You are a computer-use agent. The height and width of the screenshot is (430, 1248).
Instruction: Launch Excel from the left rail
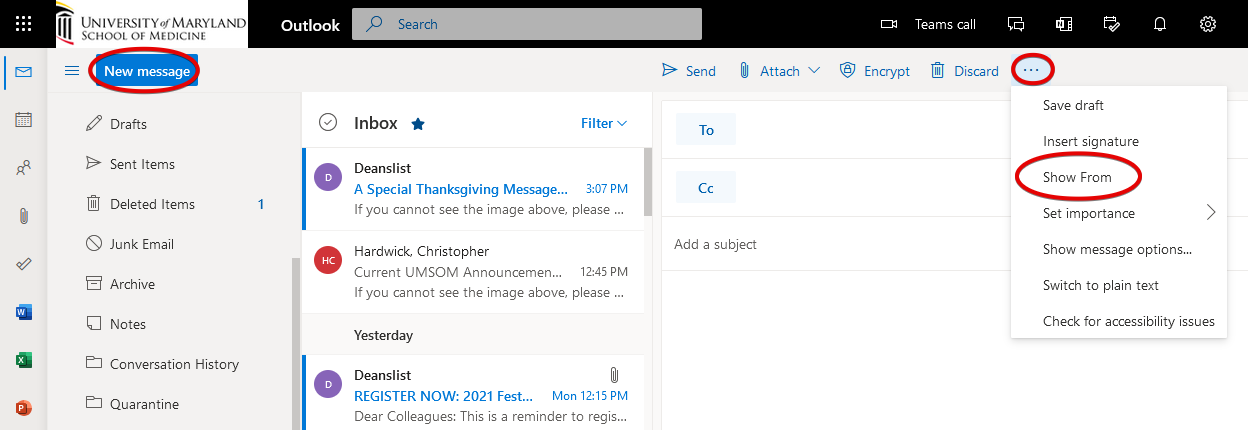(24, 360)
